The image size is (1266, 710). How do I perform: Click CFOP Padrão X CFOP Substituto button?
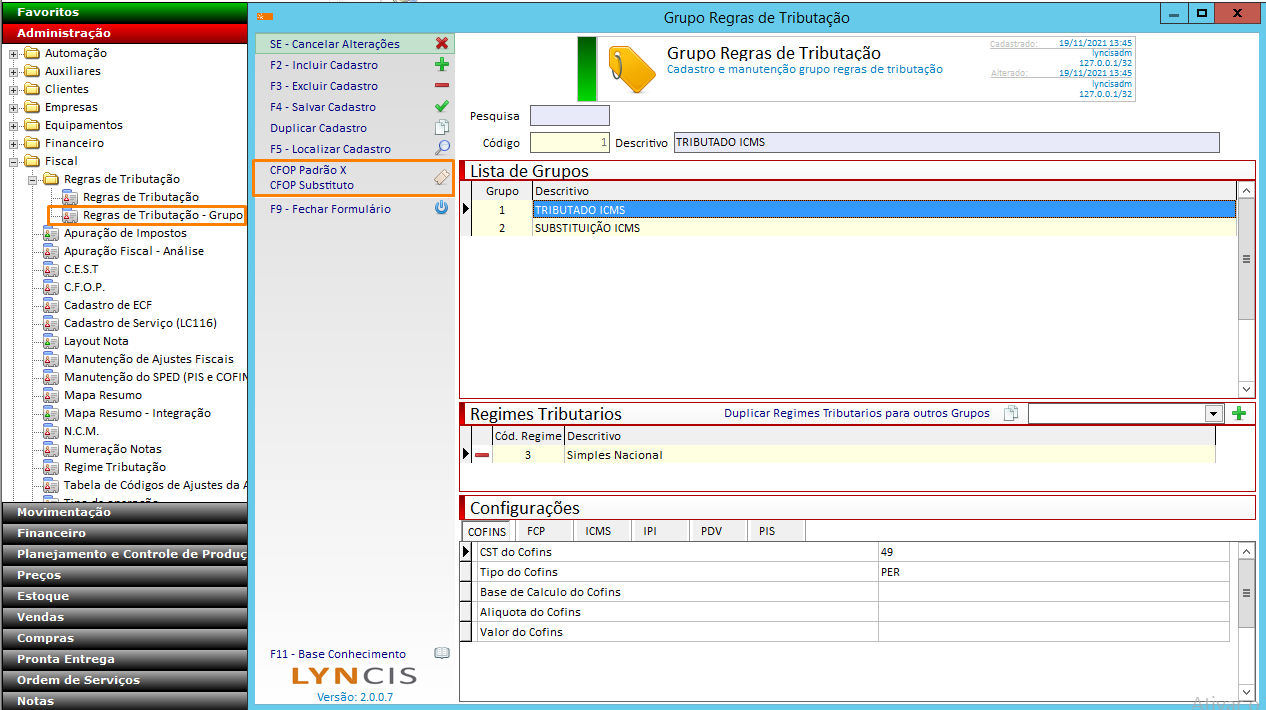pos(354,178)
